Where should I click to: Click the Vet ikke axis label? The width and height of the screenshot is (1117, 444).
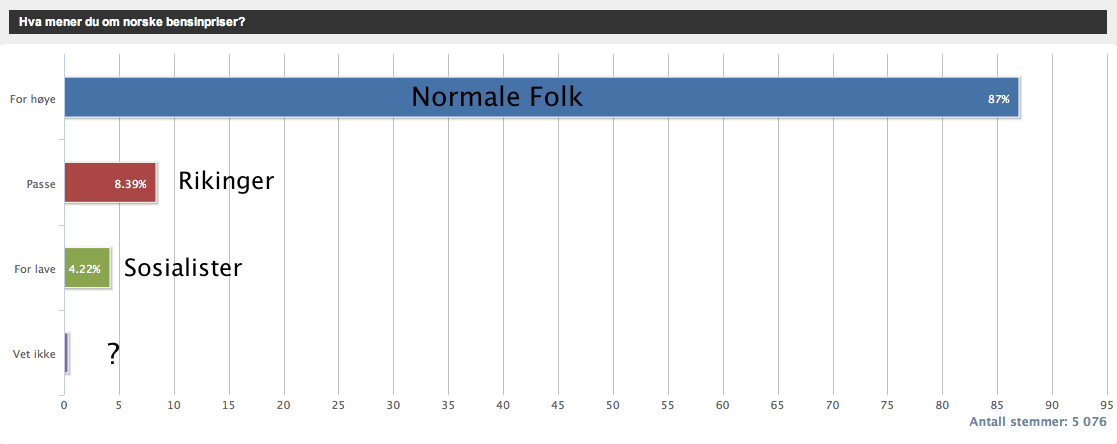tap(34, 353)
